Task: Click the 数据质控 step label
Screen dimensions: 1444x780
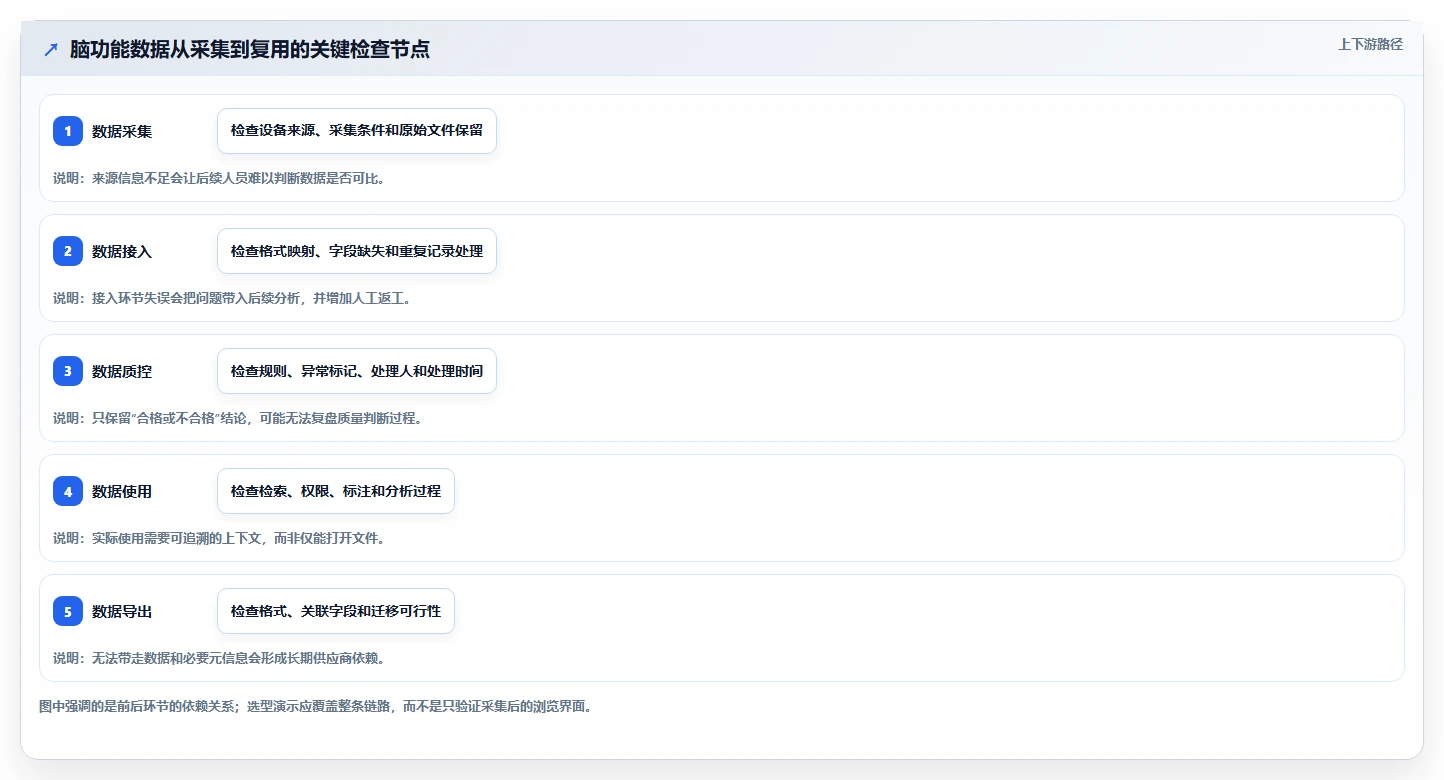Action: (x=122, y=371)
